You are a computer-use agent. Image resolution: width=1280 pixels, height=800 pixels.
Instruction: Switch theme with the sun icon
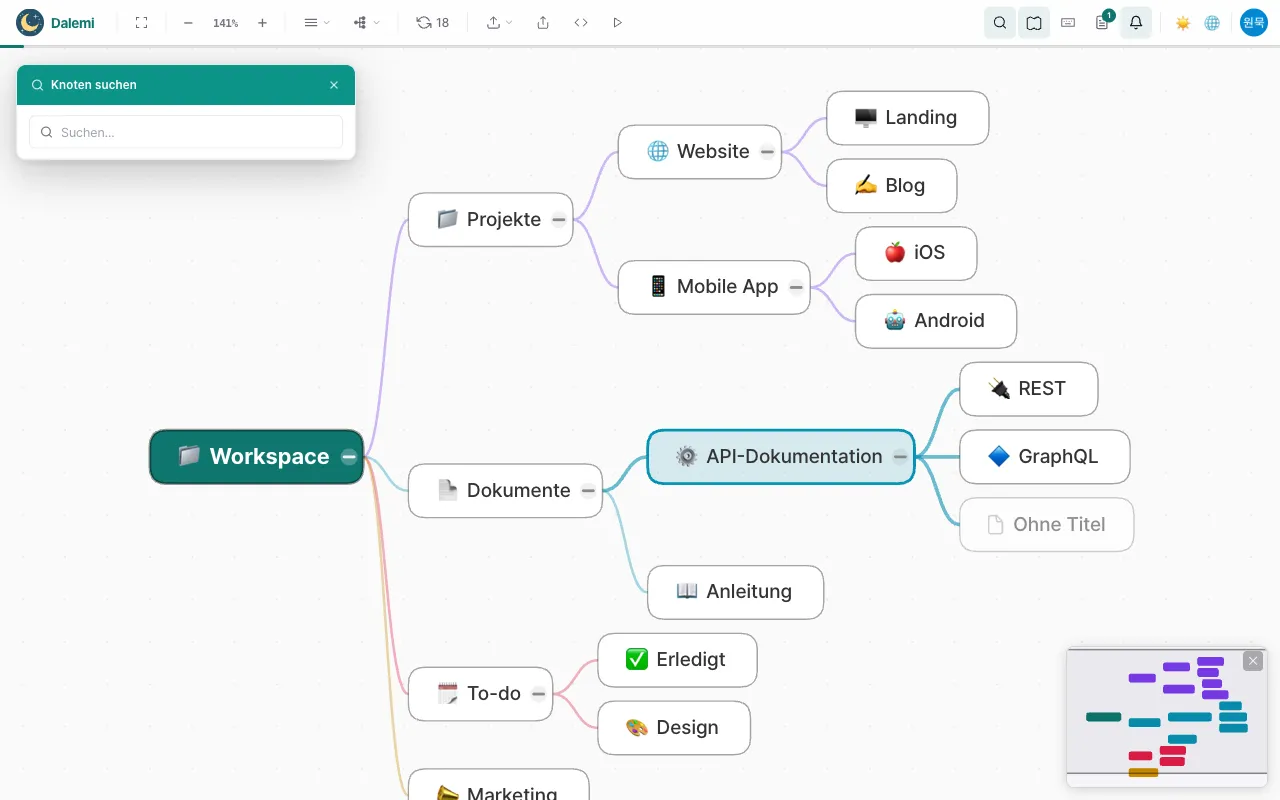(1182, 22)
